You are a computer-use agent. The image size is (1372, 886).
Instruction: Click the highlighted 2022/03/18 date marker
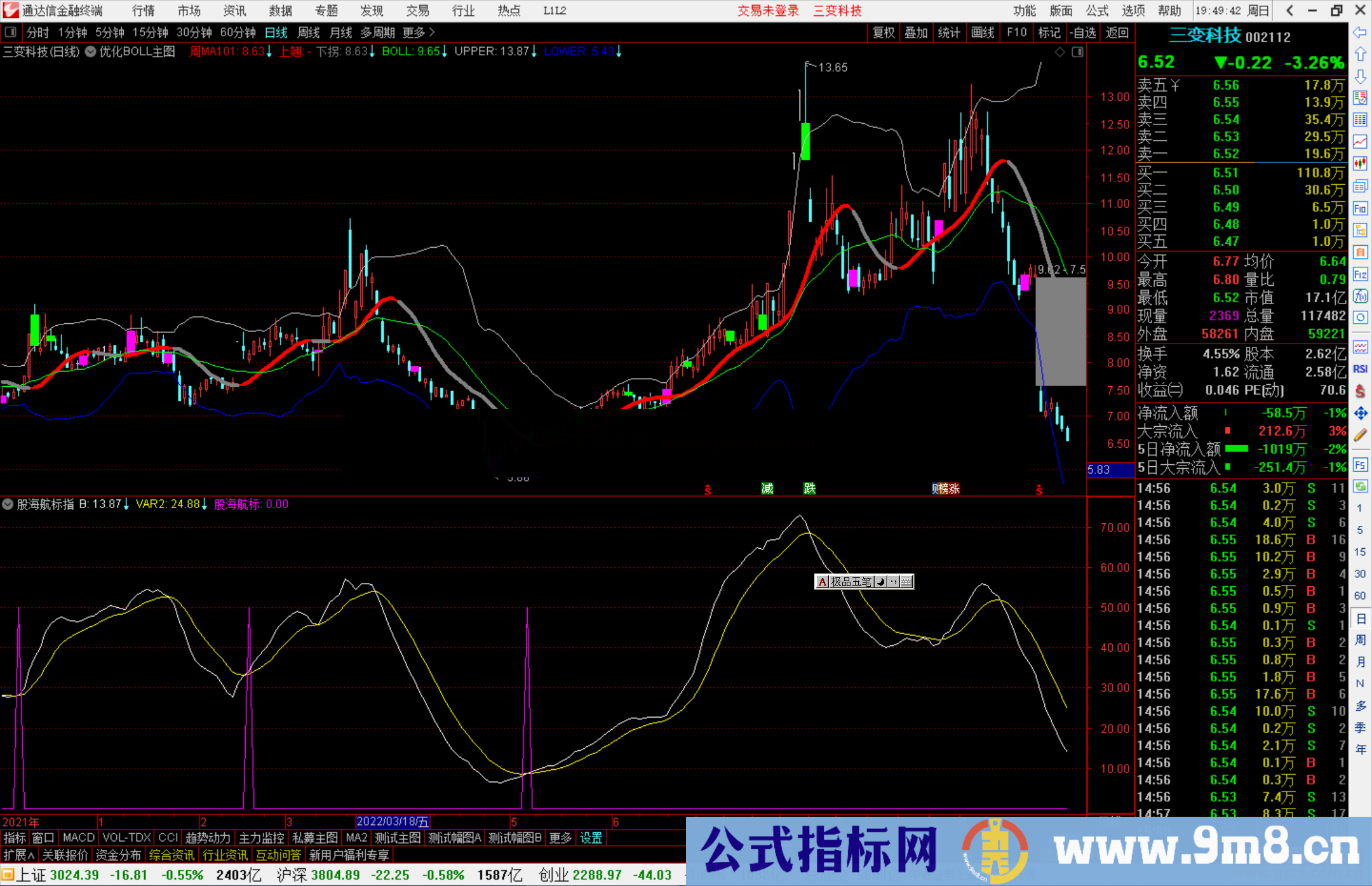pos(393,821)
